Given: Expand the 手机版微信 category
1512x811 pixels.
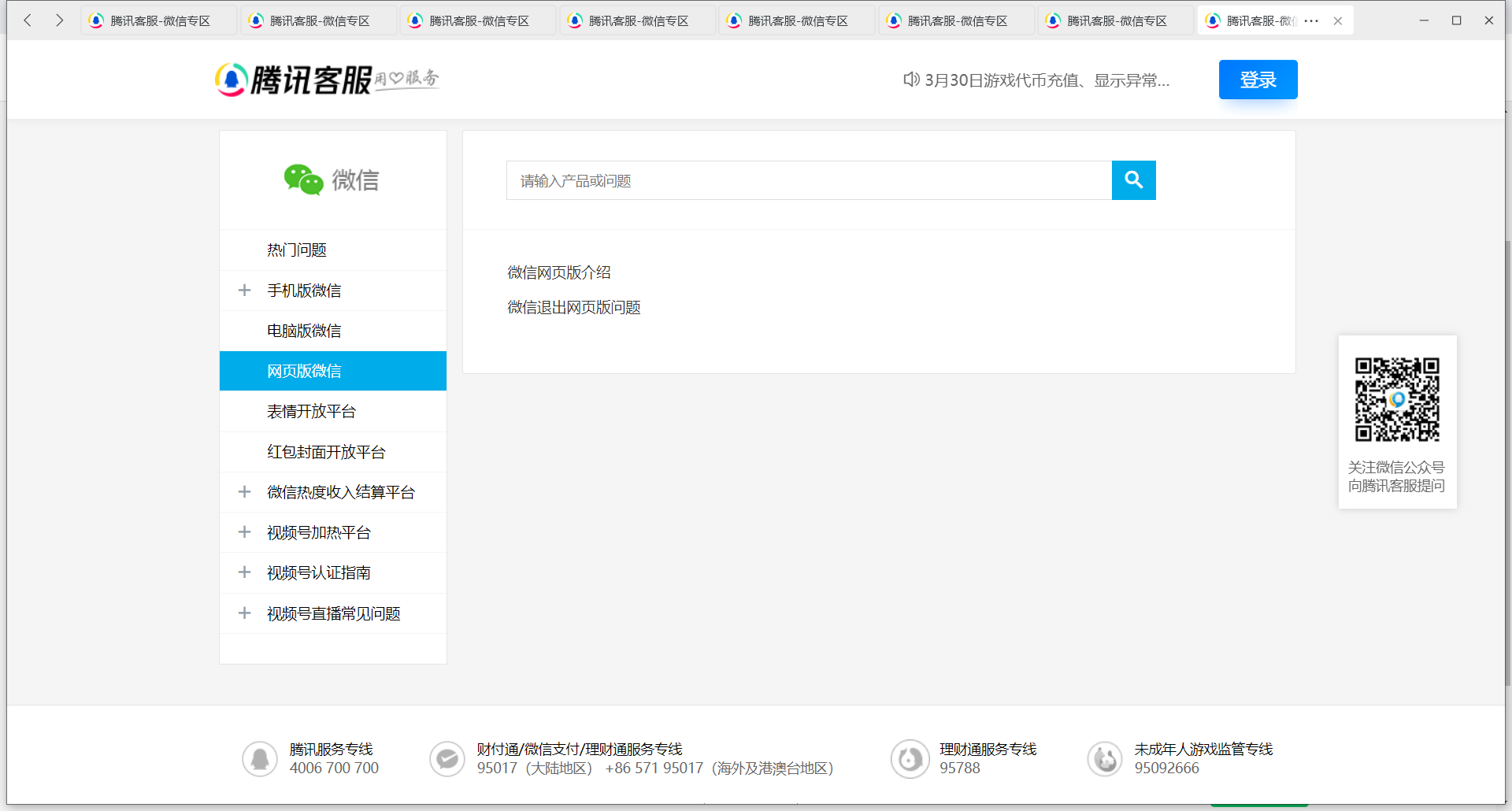Looking at the screenshot, I should point(245,291).
